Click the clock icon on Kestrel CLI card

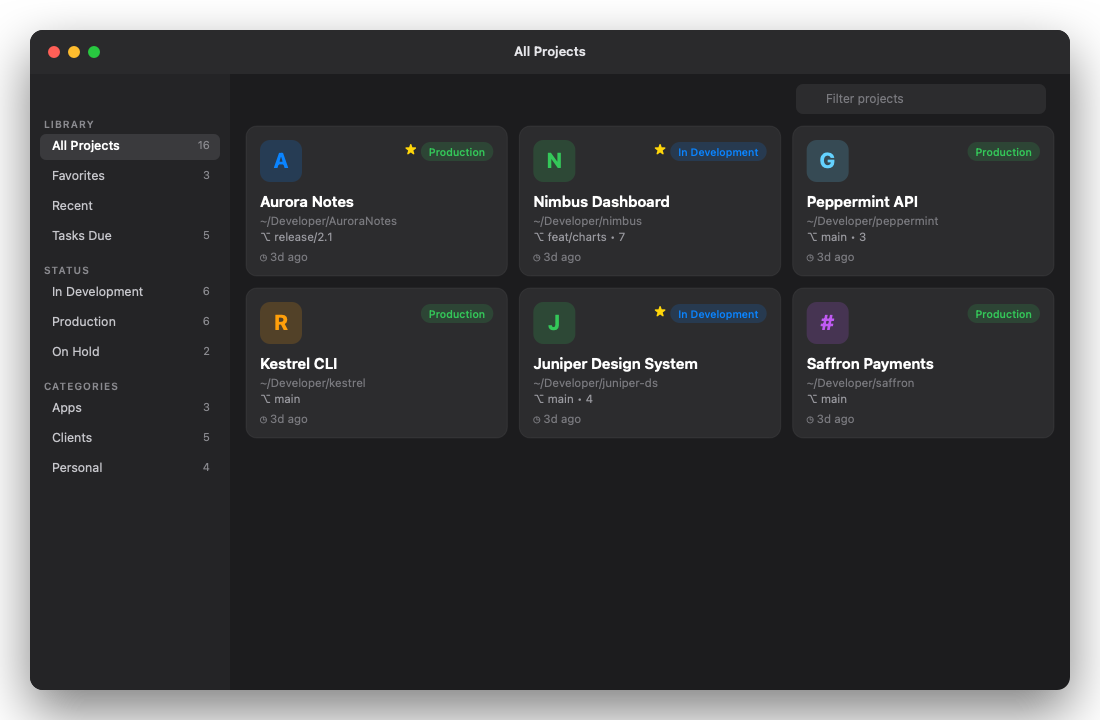(264, 420)
